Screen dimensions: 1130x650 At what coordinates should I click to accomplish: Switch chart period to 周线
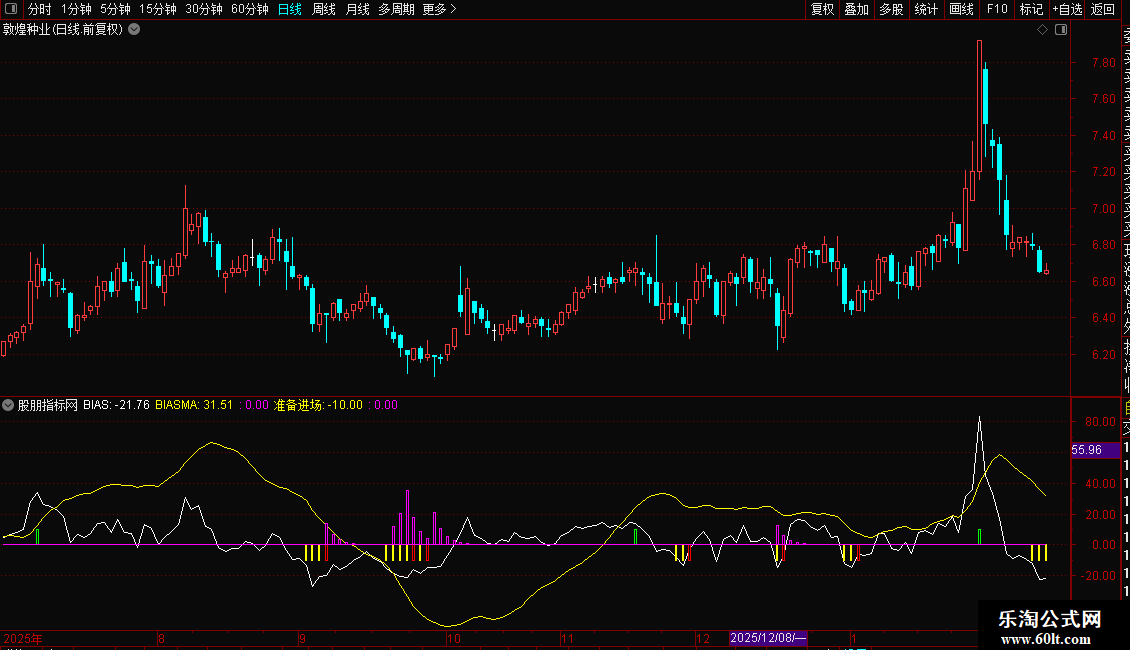tap(324, 9)
